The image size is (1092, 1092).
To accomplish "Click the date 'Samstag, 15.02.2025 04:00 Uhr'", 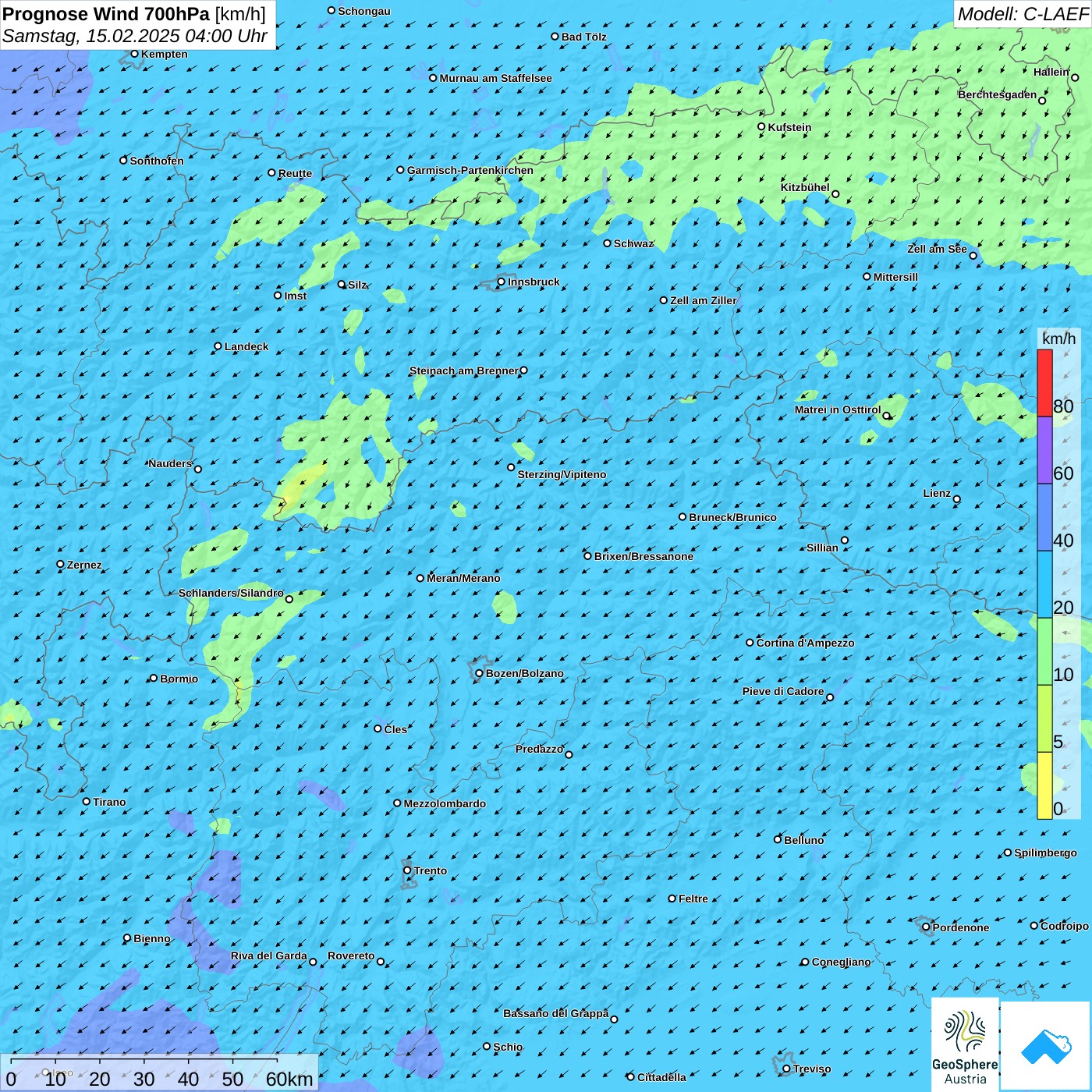I will 135,36.
